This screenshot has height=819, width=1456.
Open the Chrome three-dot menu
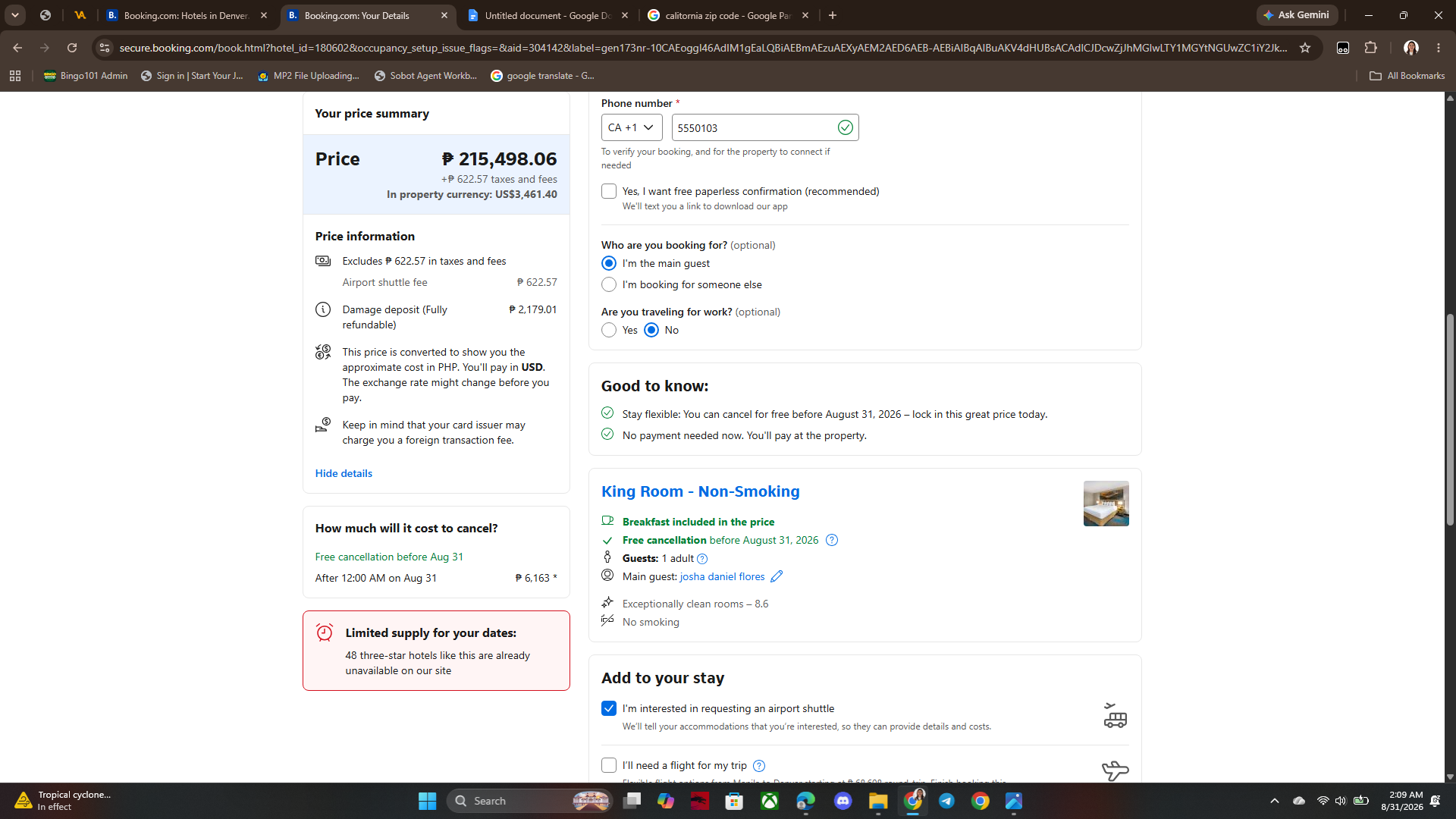[x=1439, y=48]
